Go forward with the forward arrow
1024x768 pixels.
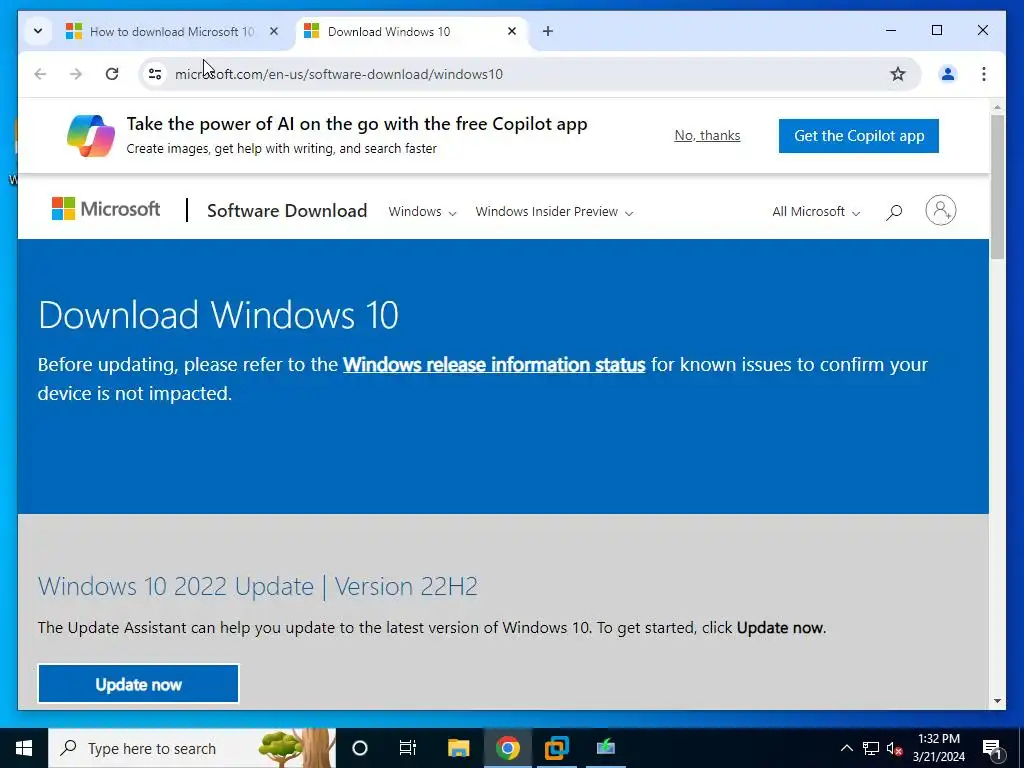click(76, 74)
